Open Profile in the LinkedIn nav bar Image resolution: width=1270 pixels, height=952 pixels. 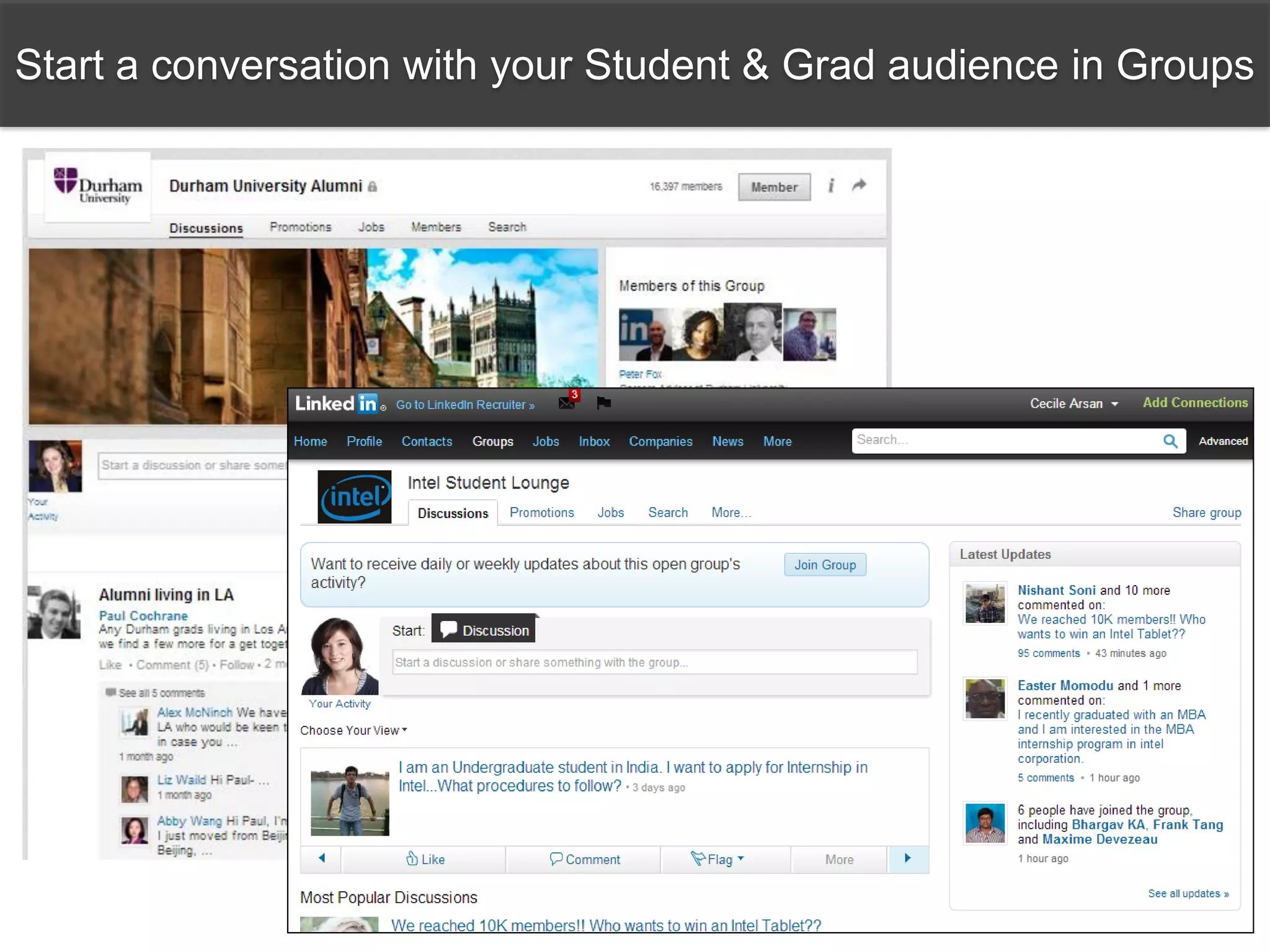(x=364, y=441)
